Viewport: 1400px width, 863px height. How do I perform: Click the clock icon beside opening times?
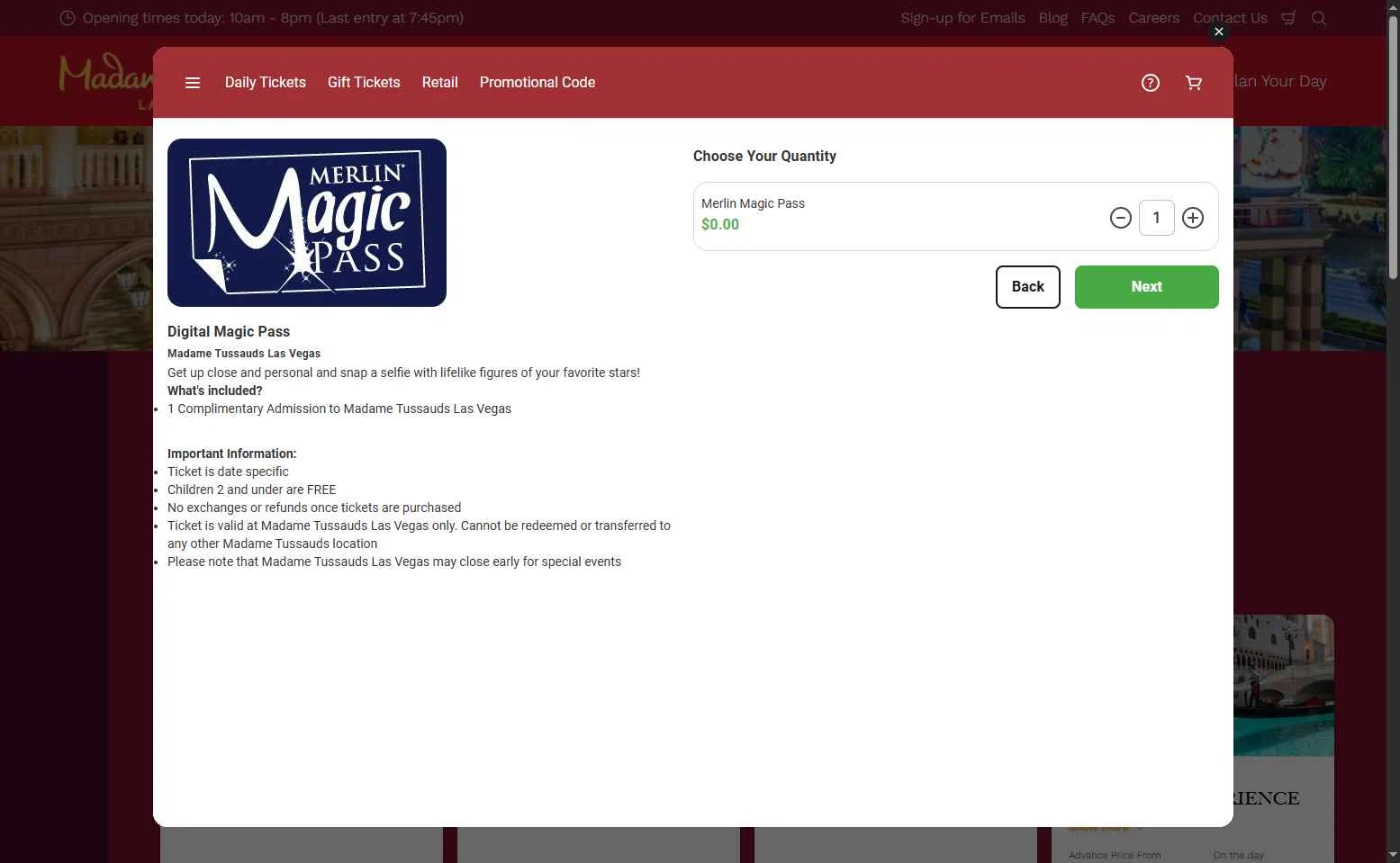coord(67,18)
